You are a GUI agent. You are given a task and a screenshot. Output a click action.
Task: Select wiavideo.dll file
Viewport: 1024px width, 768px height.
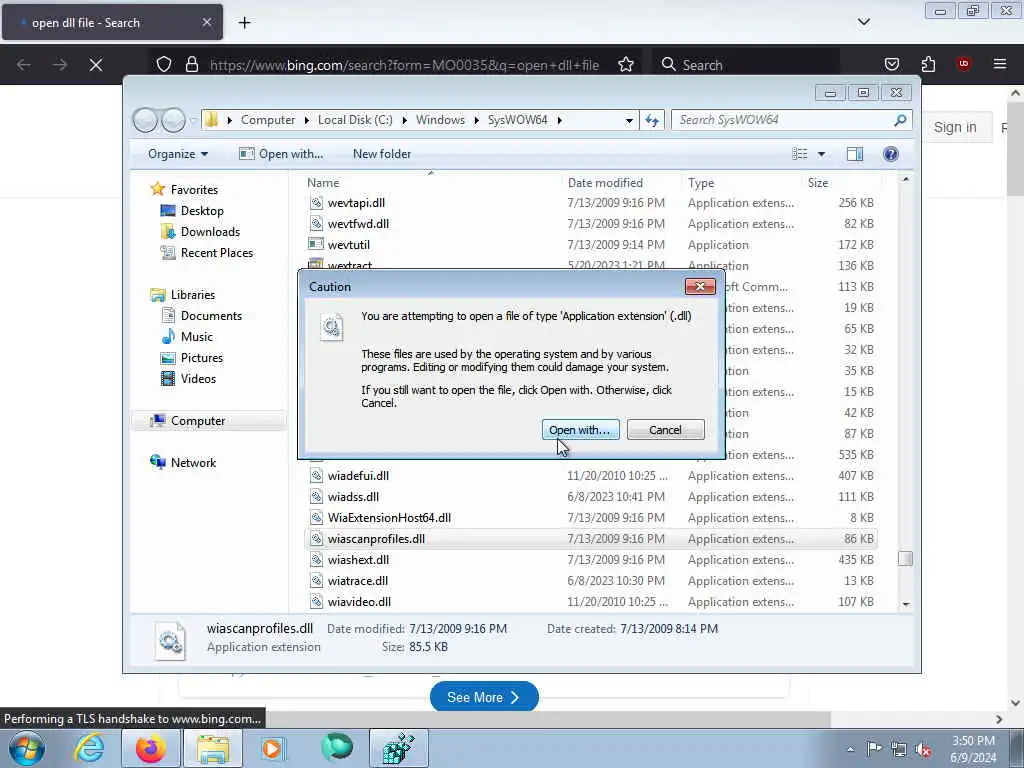pos(359,602)
